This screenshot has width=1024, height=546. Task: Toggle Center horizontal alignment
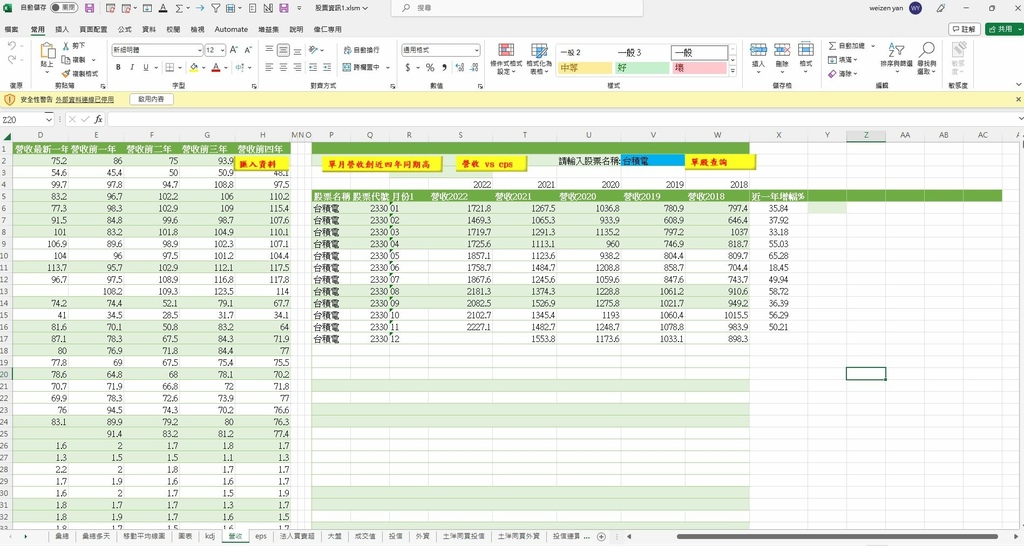pyautogui.click(x=283, y=67)
